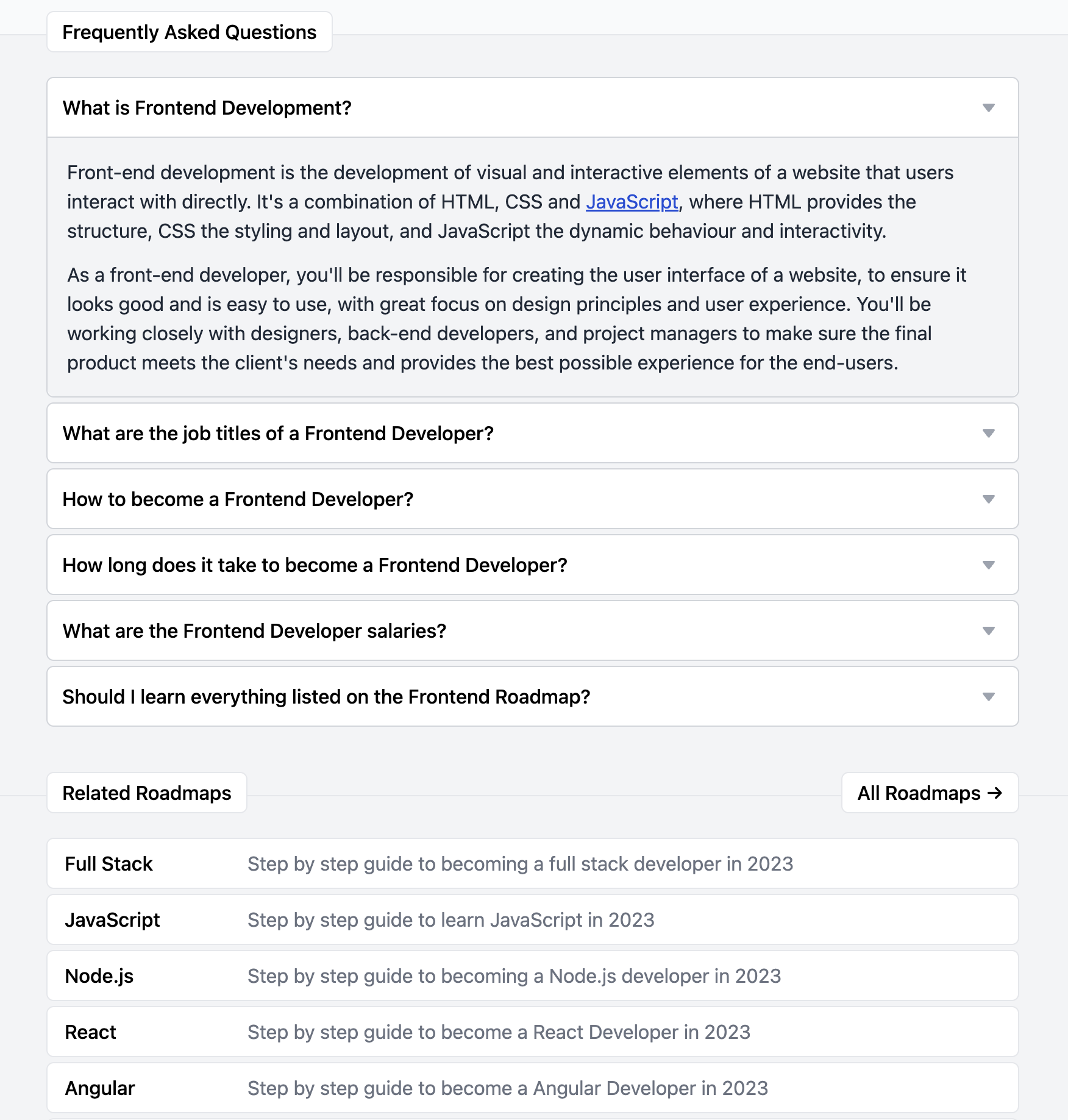
Task: Click arrow beside 'Should I learn everything' question
Action: pos(988,697)
